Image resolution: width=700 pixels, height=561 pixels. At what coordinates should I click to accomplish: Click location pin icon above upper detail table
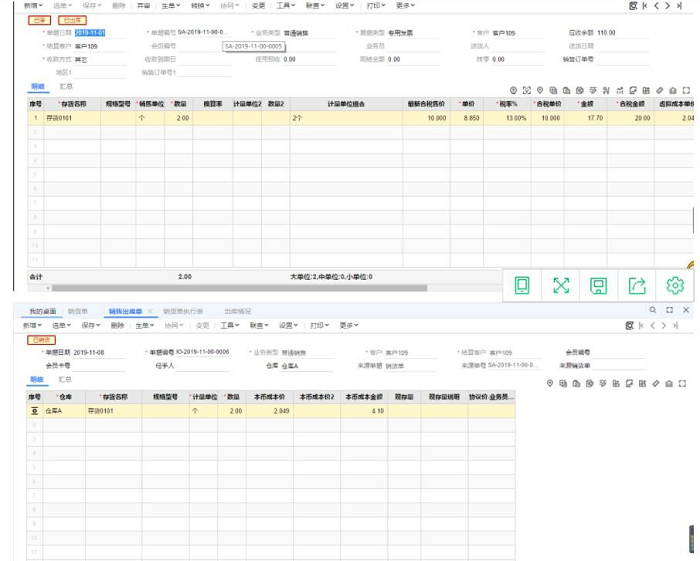(540, 91)
